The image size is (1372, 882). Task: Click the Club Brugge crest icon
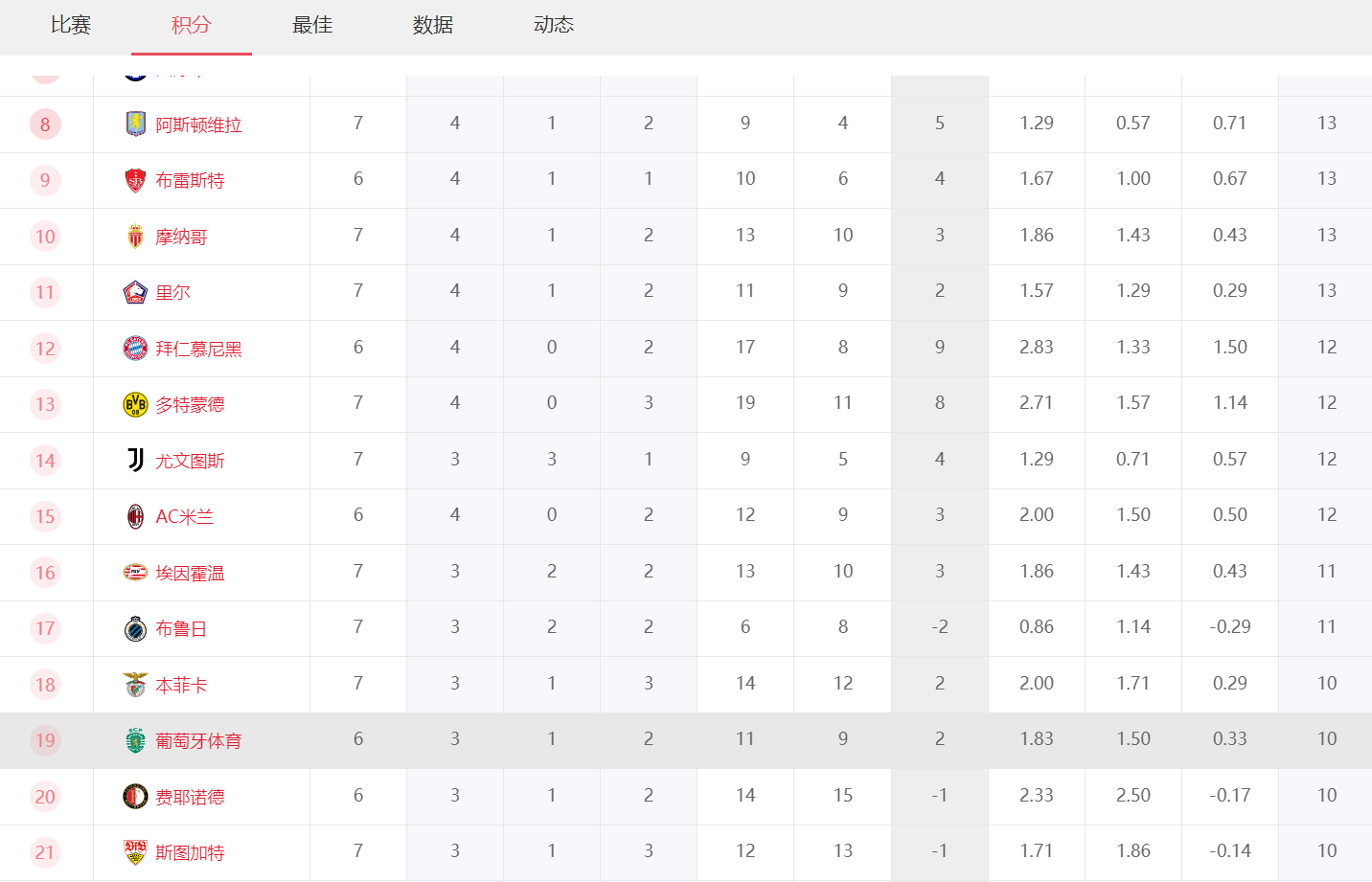coord(135,628)
